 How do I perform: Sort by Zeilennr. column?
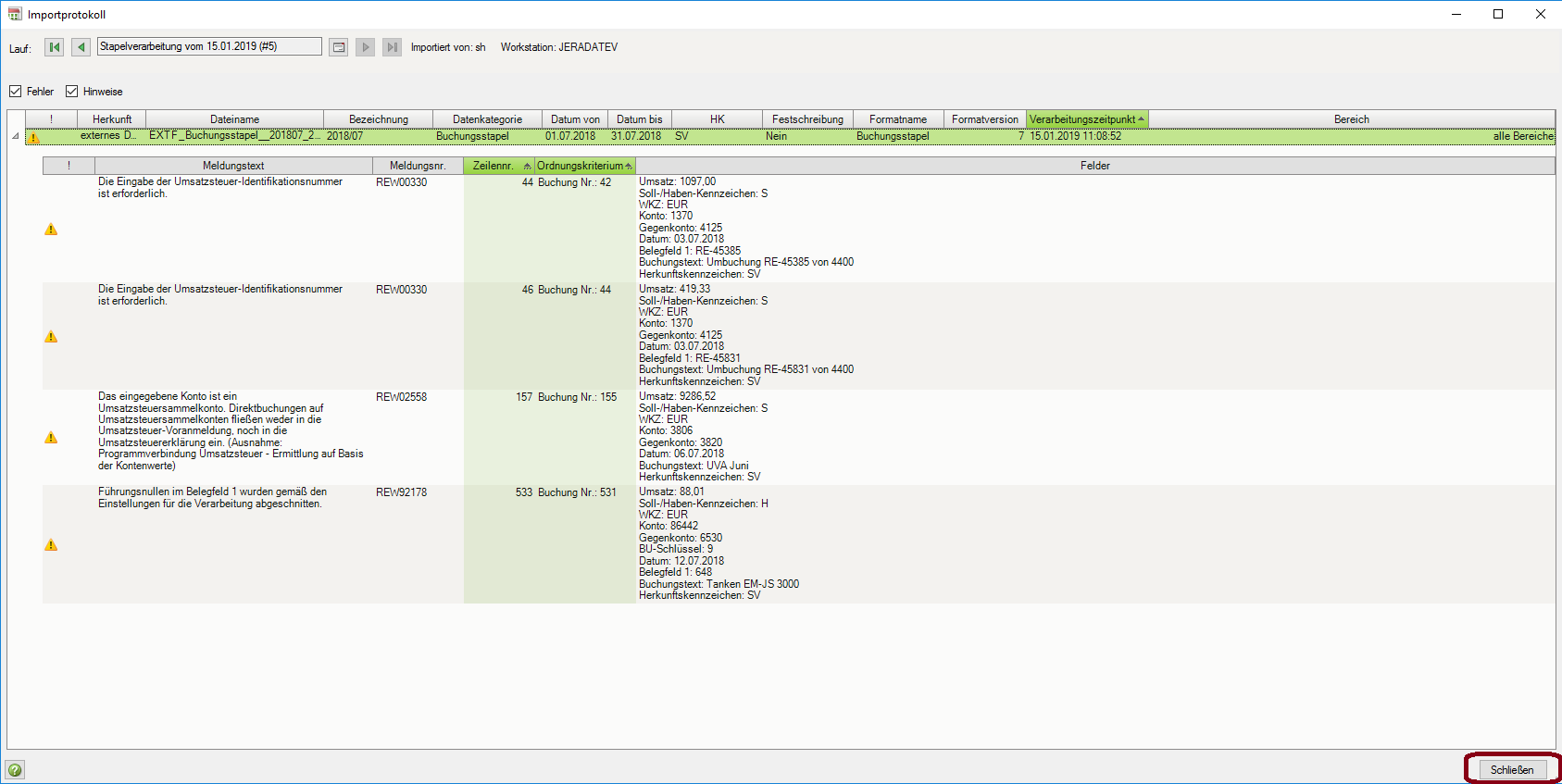[498, 166]
